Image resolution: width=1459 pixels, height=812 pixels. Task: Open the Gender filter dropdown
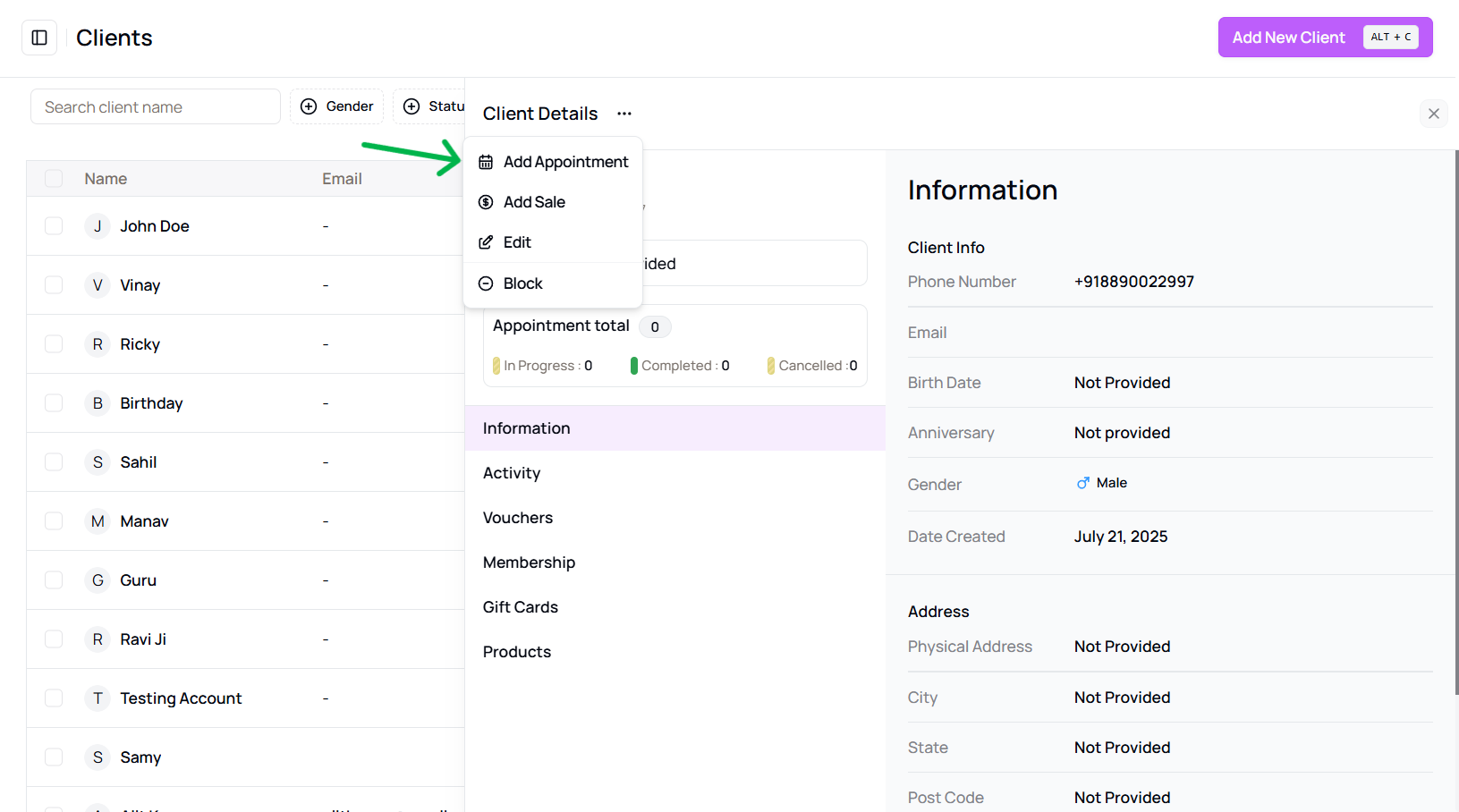[337, 106]
